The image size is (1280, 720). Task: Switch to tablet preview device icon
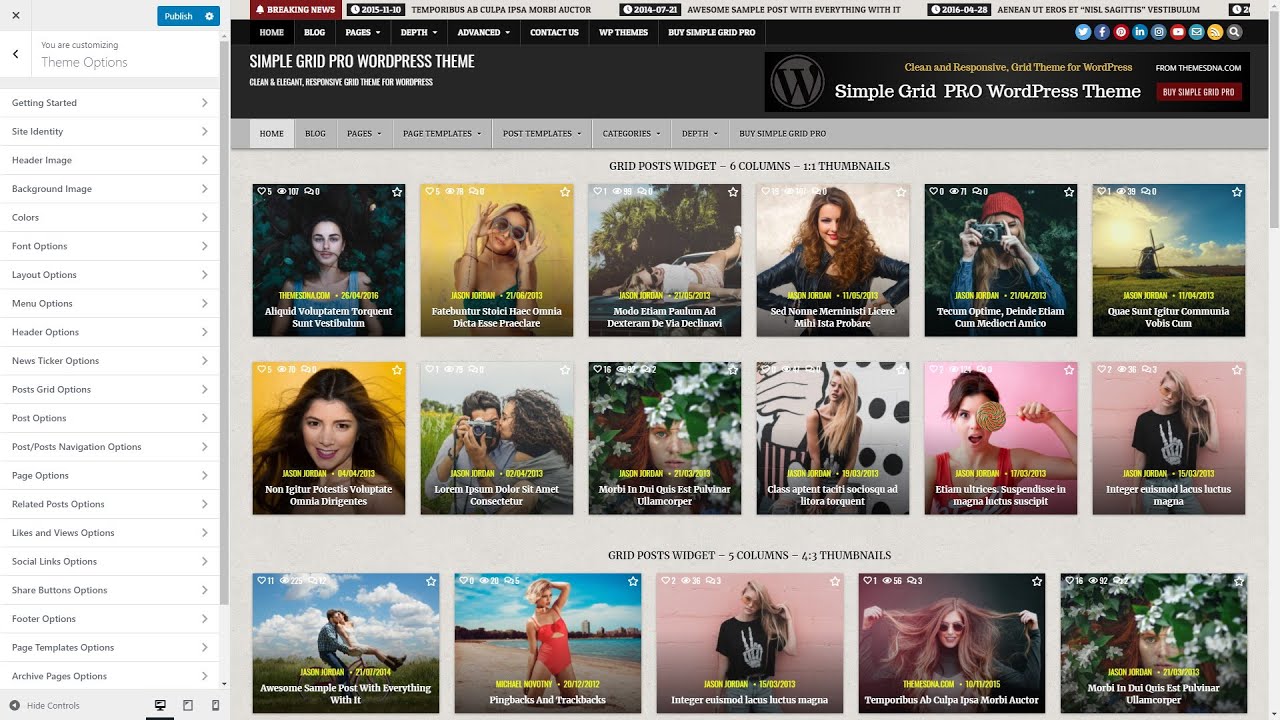click(188, 705)
